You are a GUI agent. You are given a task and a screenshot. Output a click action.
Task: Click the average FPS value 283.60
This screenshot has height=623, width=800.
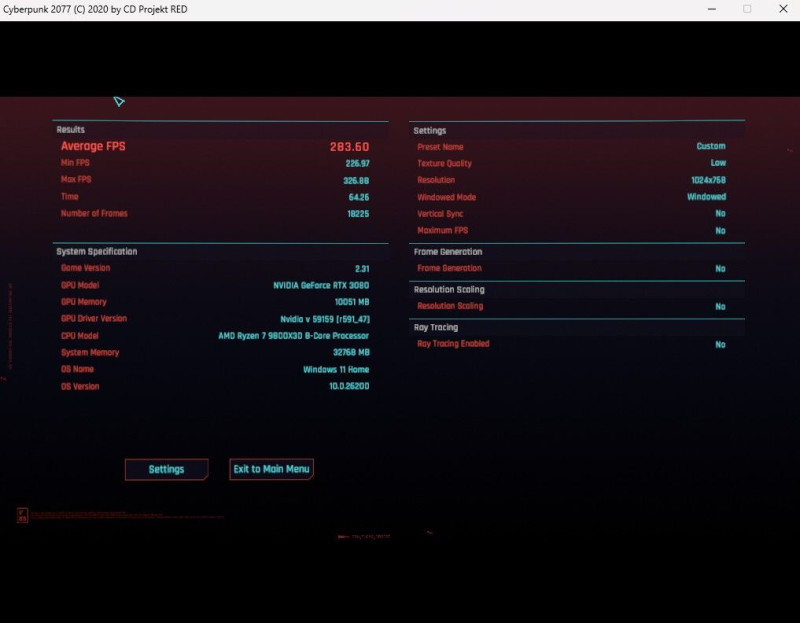[349, 147]
